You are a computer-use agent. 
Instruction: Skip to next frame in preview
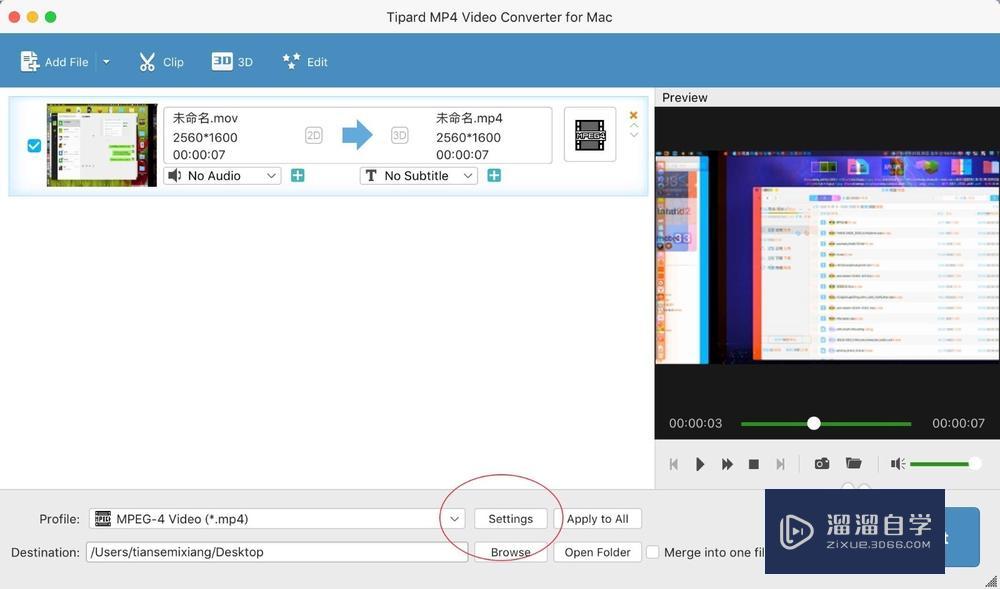point(780,464)
